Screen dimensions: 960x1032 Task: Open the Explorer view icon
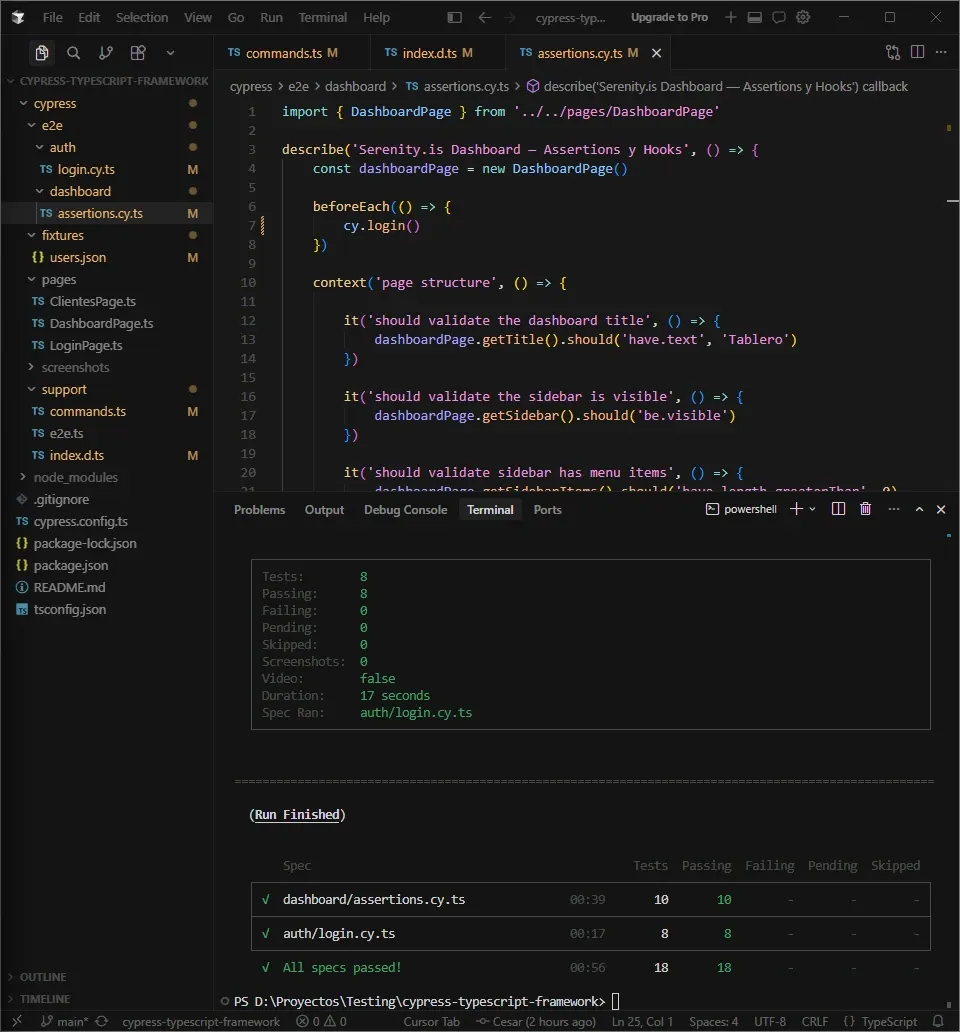[x=41, y=53]
